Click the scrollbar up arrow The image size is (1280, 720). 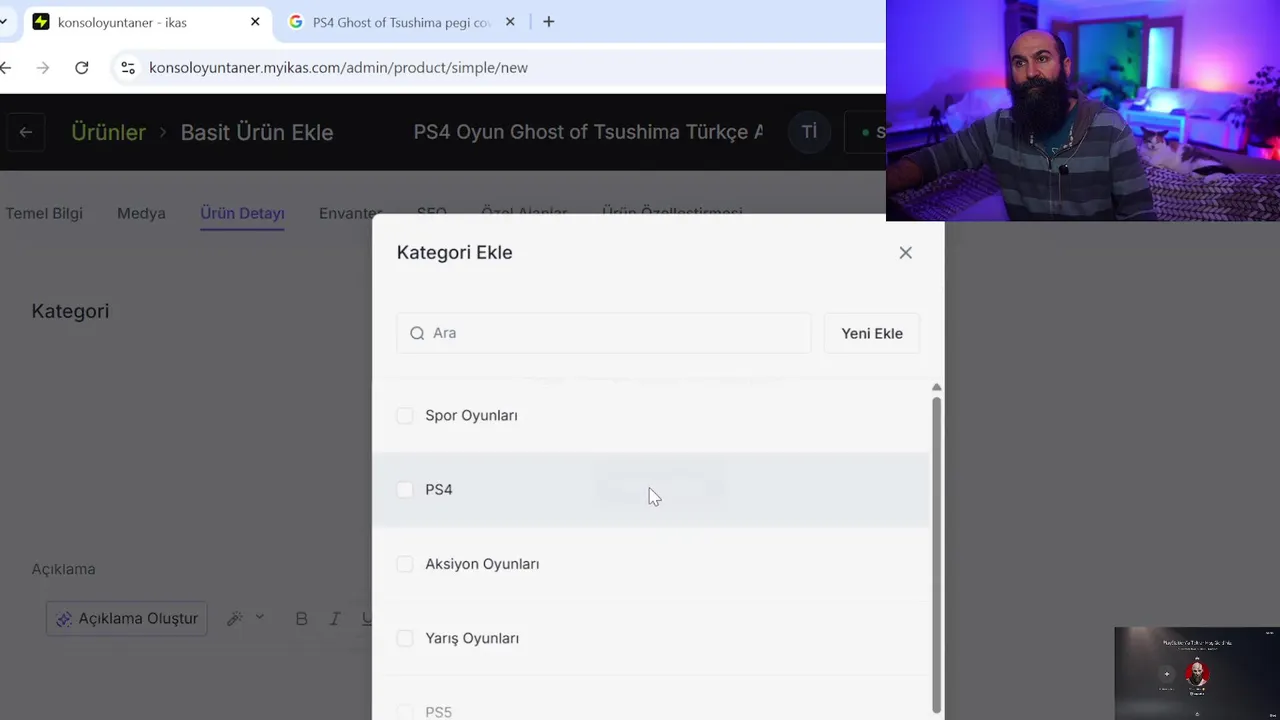point(936,388)
